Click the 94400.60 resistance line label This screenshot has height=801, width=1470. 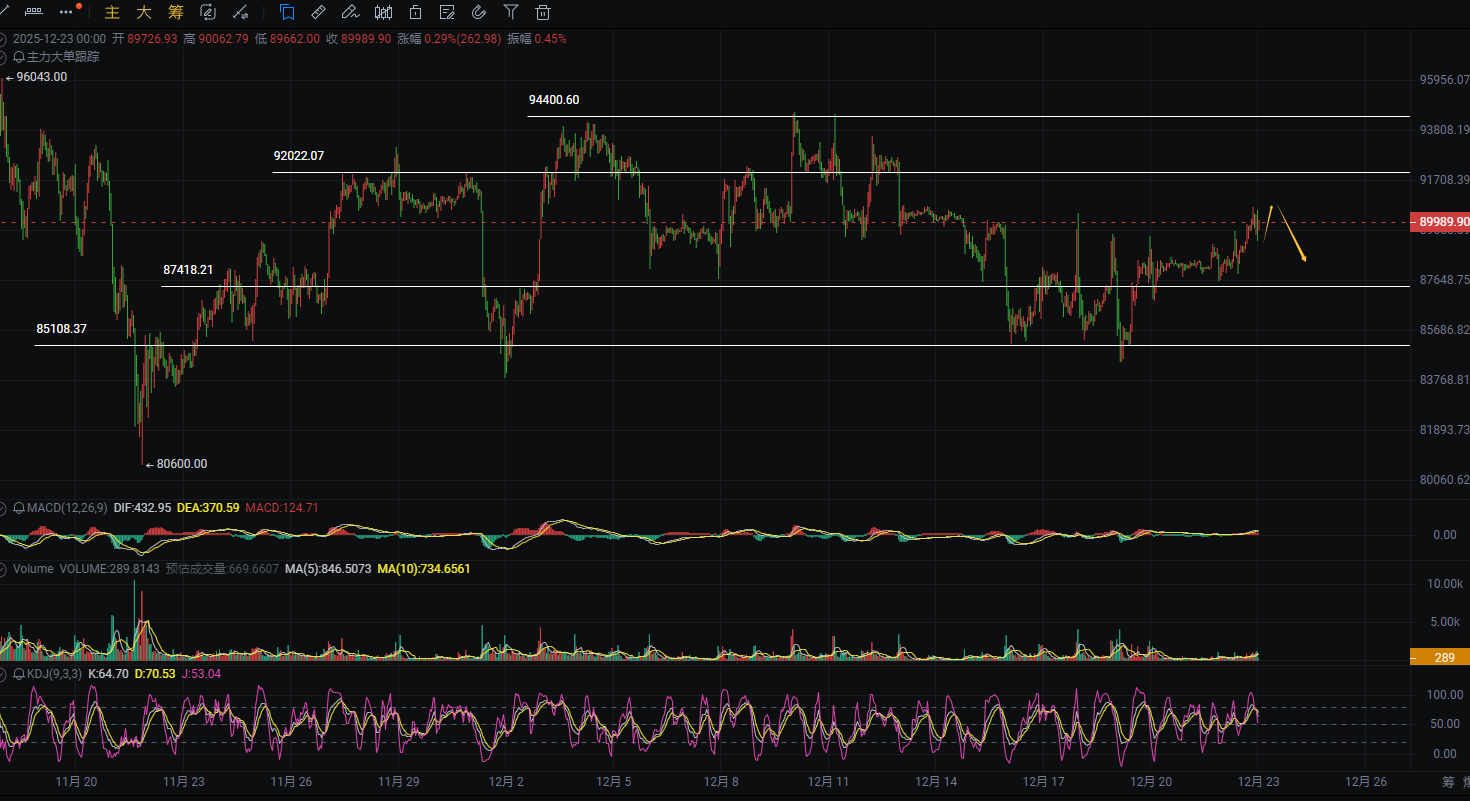[554, 100]
